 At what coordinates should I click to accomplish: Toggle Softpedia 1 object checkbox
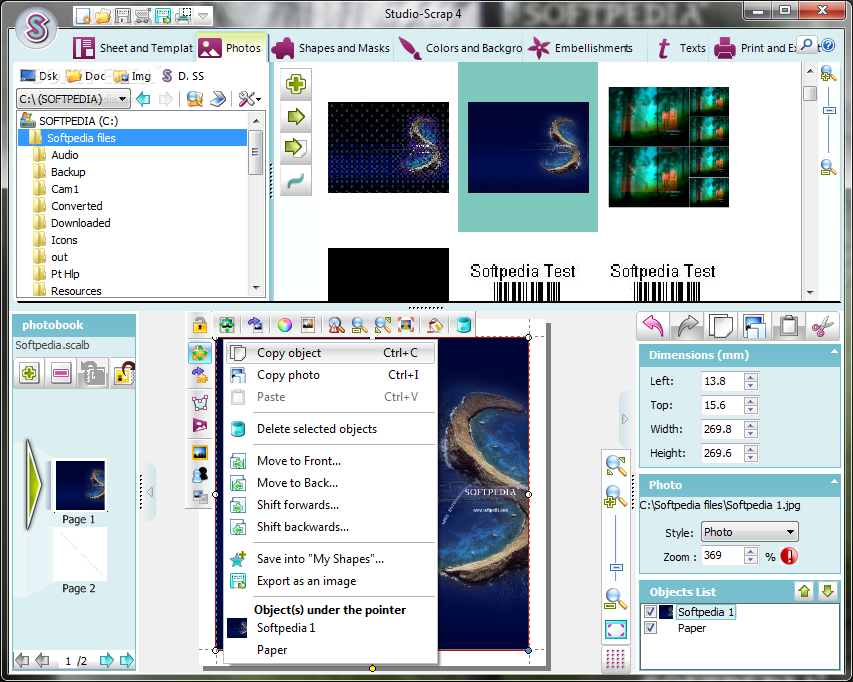point(650,611)
